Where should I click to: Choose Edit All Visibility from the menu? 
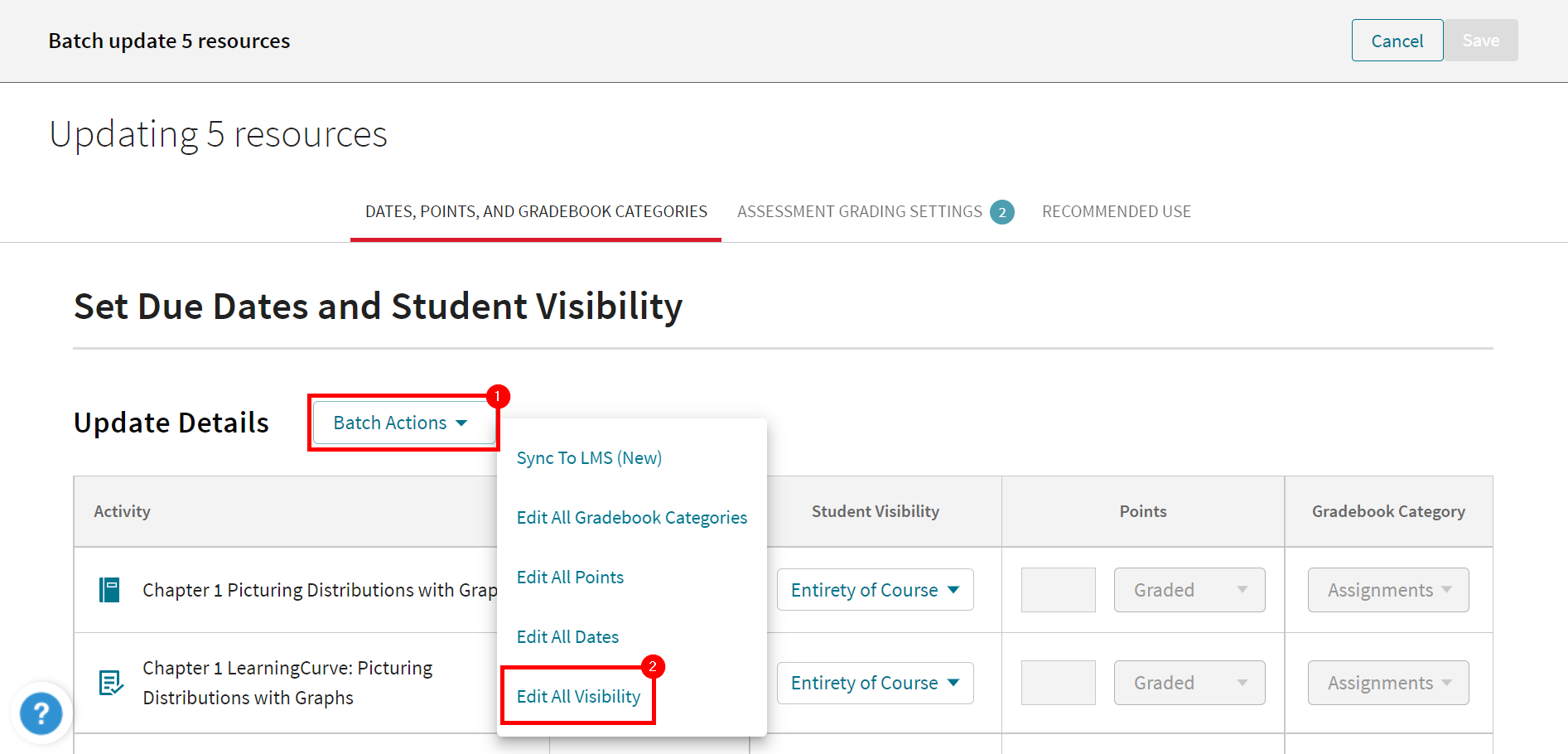(578, 696)
